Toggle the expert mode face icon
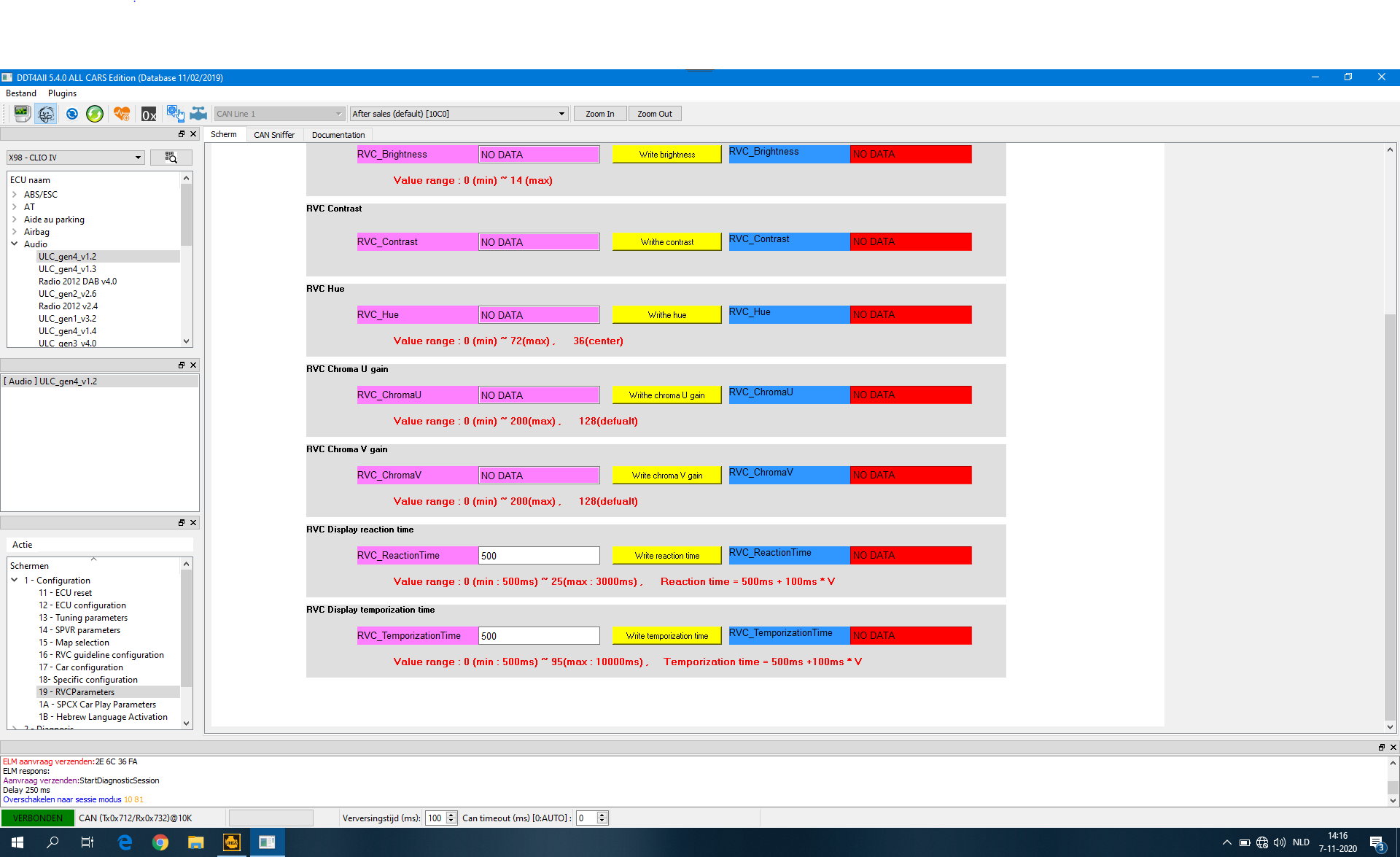The height and width of the screenshot is (857, 1400). coord(46,114)
